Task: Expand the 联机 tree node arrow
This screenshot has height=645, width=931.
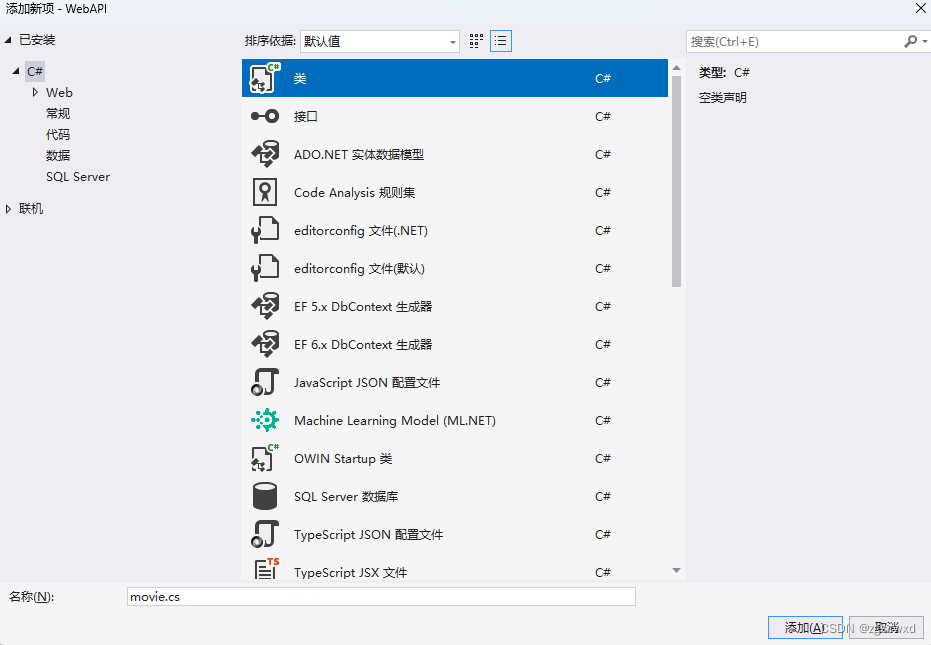Action: (8, 209)
